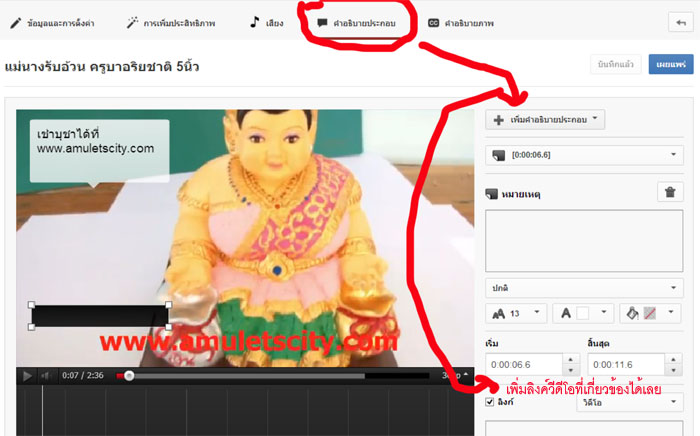Screen dimensions: 700x436
Task: Click the video progress bar scrubber
Action: [129, 376]
